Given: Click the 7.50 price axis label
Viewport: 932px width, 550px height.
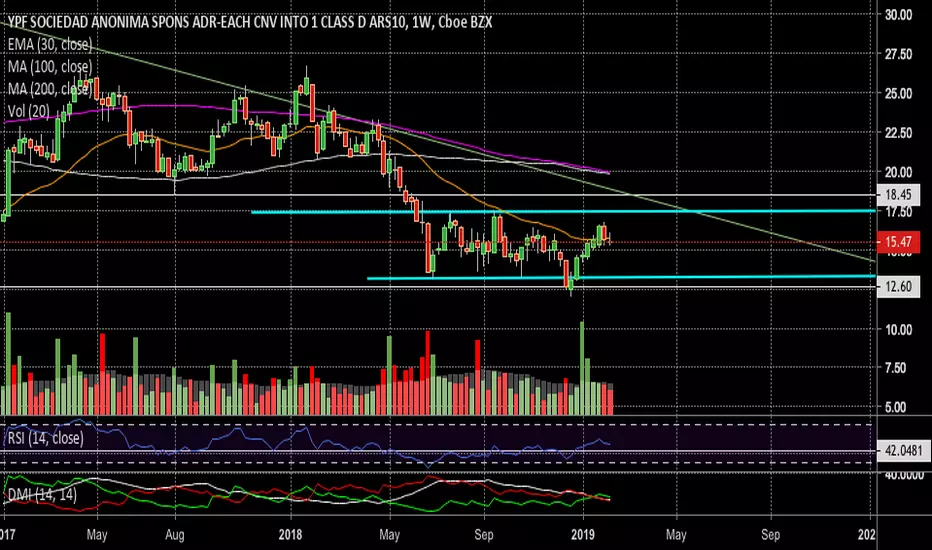Looking at the screenshot, I should pos(898,368).
